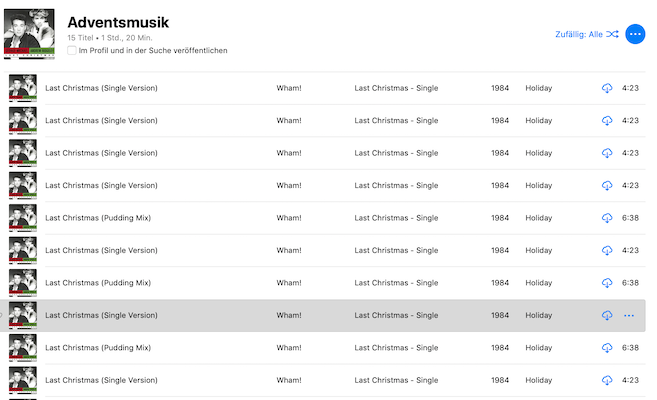Click Last Christmas - Single album on third row

point(396,153)
